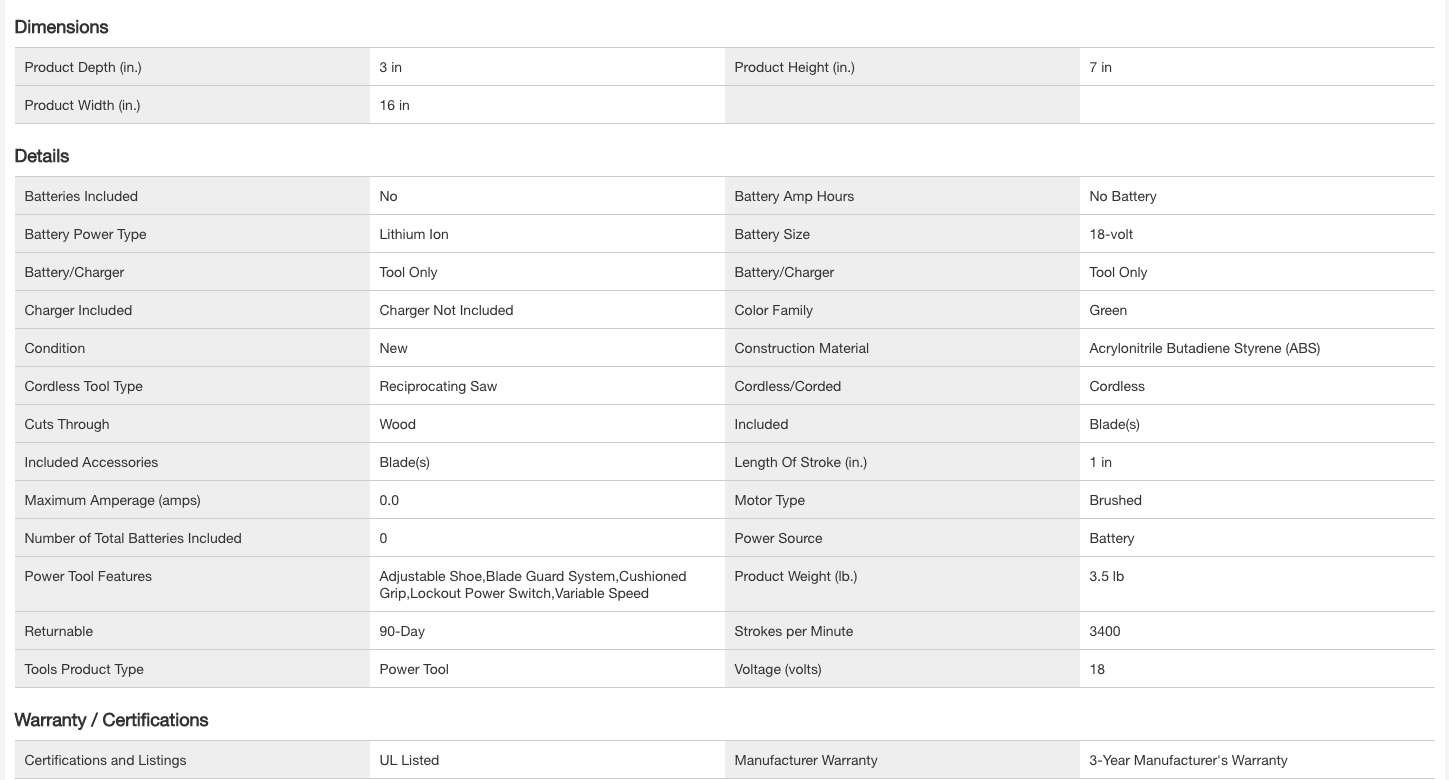Viewport: 1449px width, 780px height.
Task: Select the UL Listed certification value
Action: click(409, 761)
